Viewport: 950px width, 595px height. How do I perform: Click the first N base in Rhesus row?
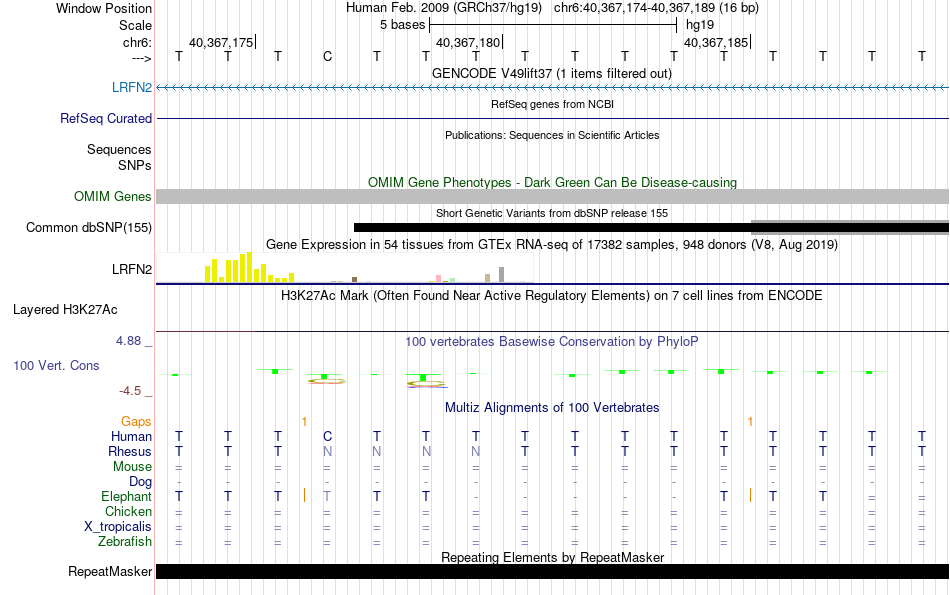tap(327, 451)
